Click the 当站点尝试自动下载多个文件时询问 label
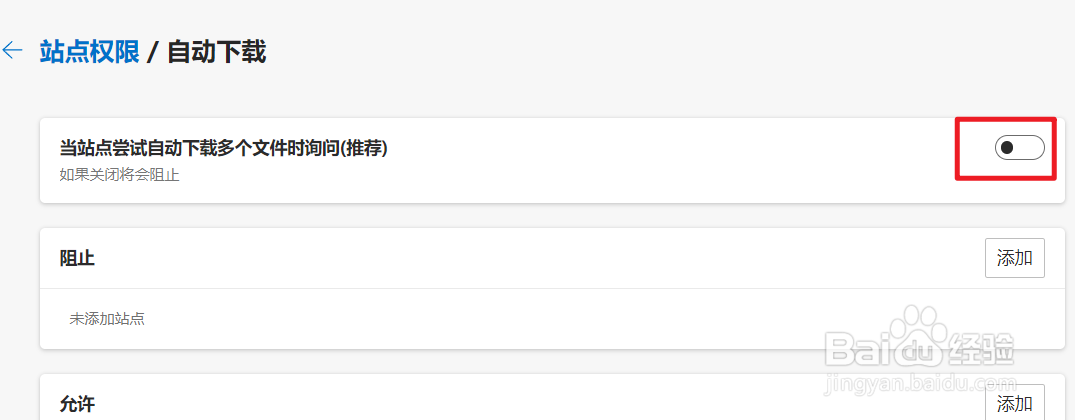The height and width of the screenshot is (420, 1075). [198, 148]
